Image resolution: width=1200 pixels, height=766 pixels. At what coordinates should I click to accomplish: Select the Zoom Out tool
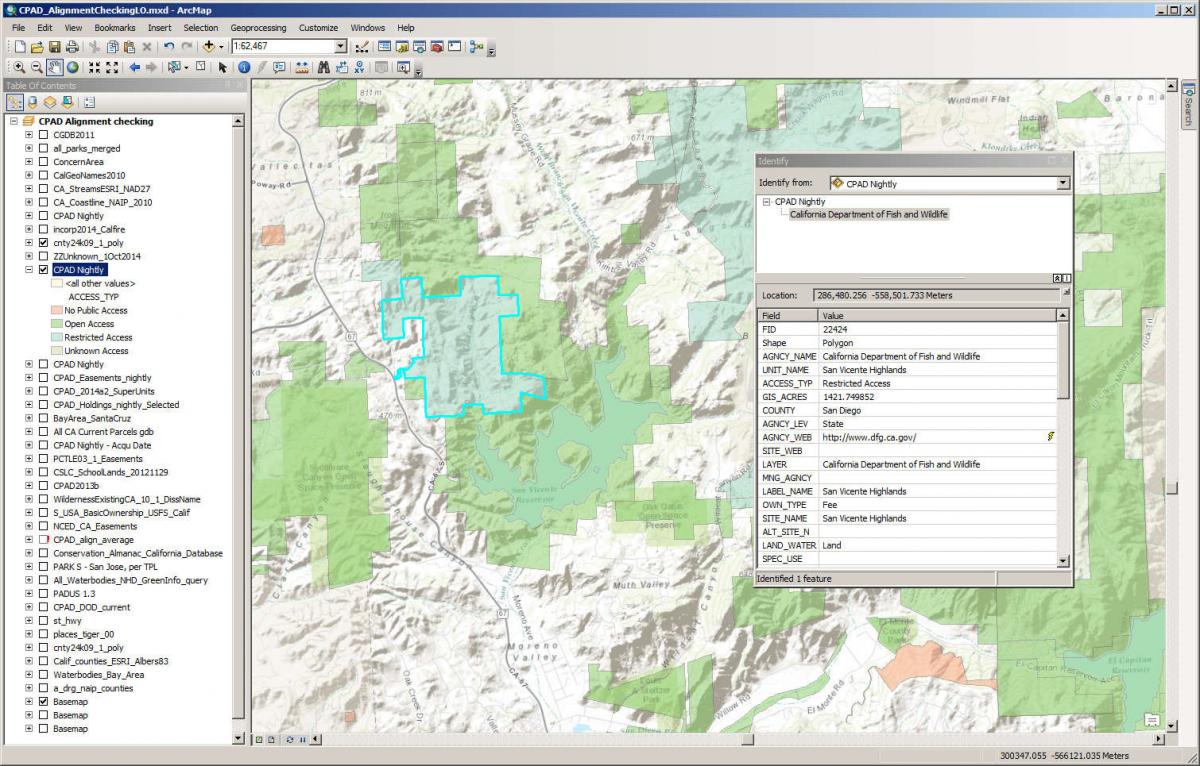pos(36,67)
